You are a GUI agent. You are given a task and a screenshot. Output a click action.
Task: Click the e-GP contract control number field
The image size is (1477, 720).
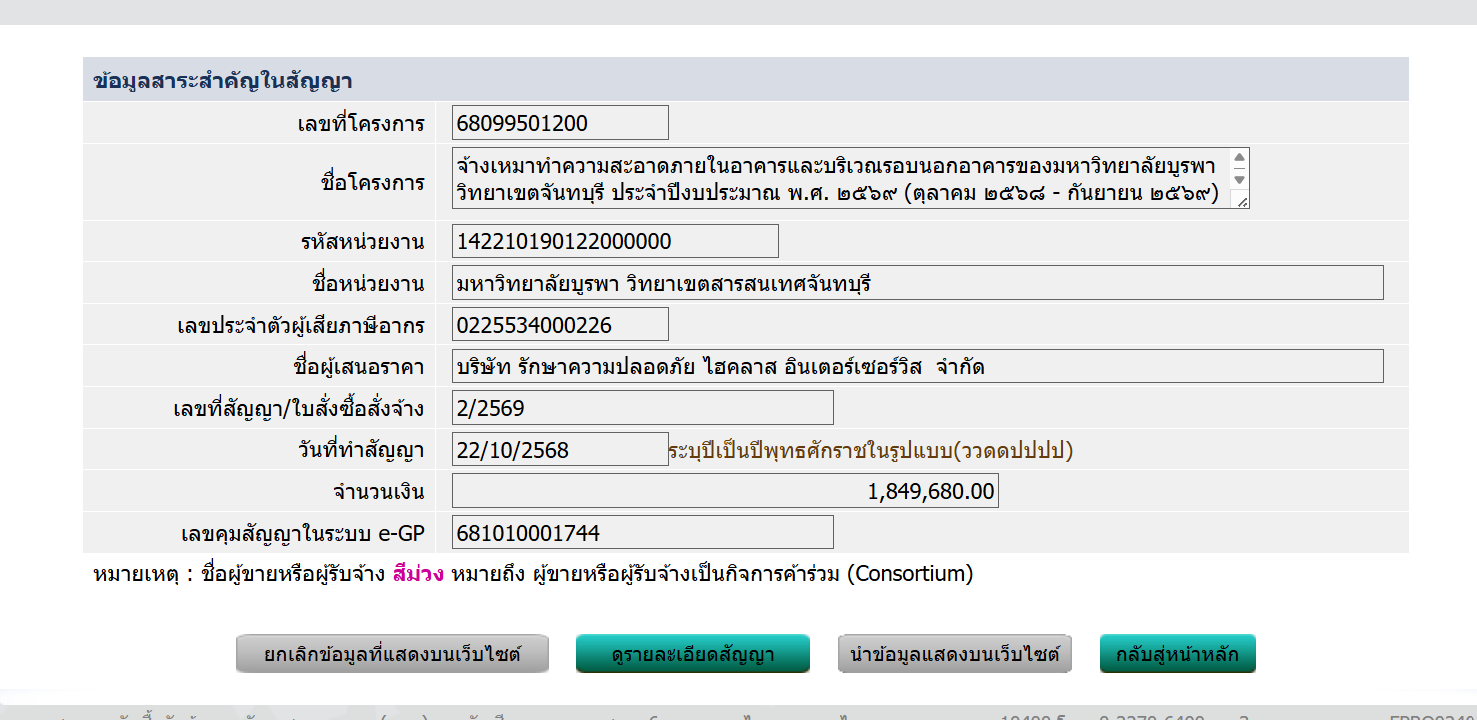point(642,533)
